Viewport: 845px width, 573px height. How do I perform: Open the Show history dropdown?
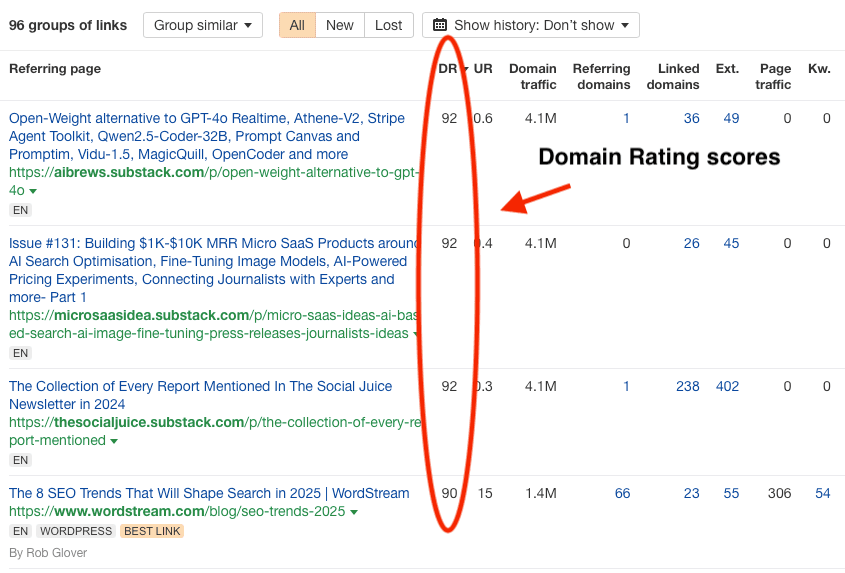531,25
